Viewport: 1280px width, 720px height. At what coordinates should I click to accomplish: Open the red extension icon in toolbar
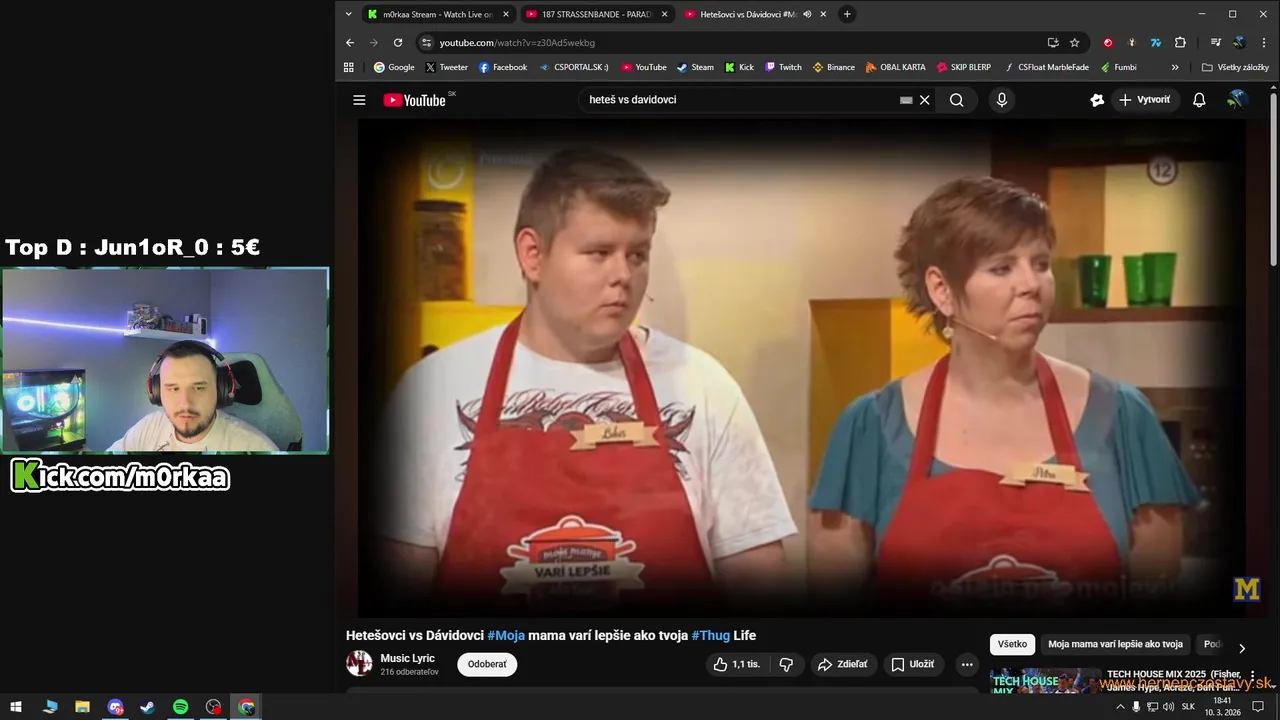pos(1108,43)
